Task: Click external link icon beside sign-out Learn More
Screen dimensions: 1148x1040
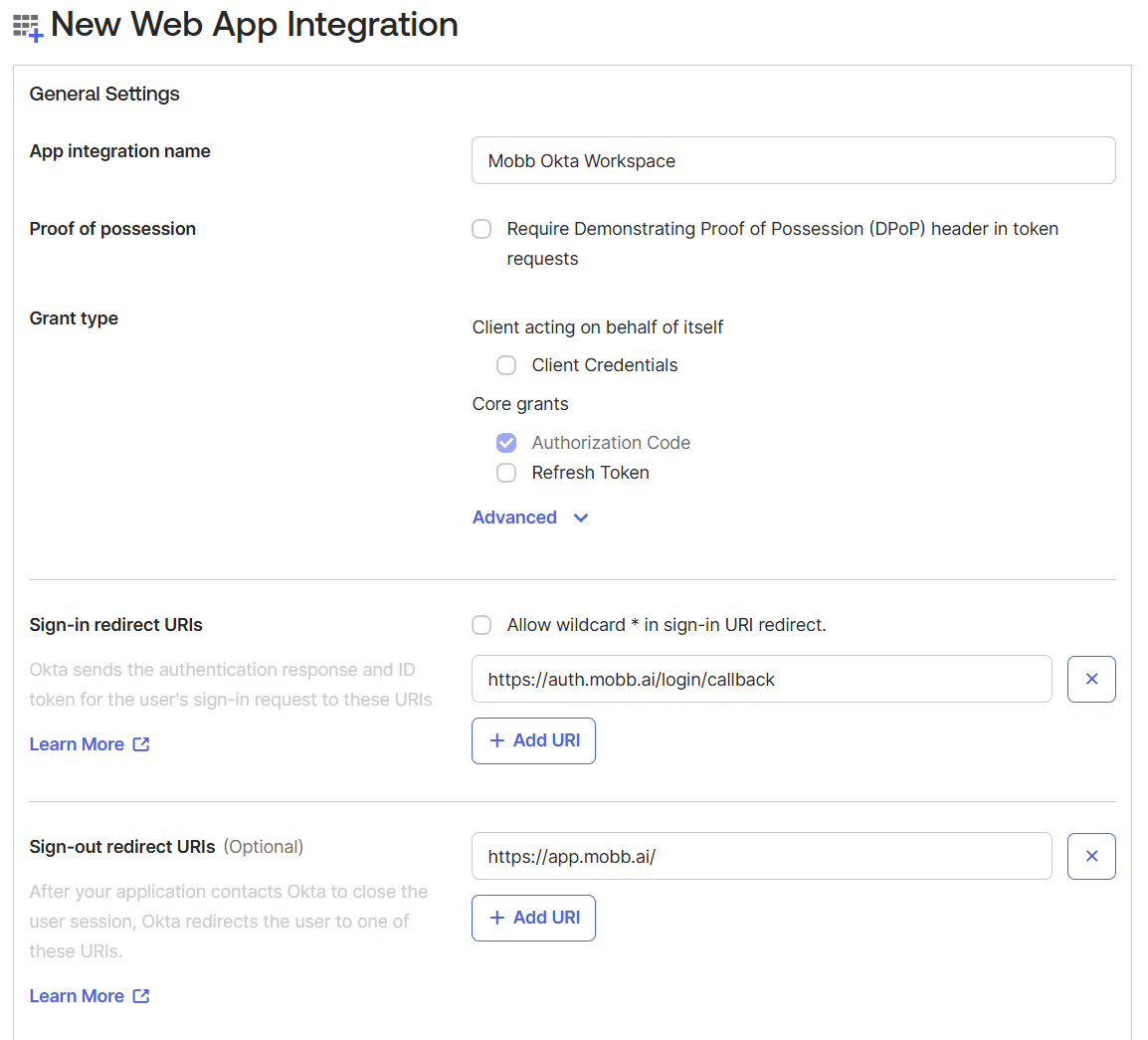Action: [141, 996]
